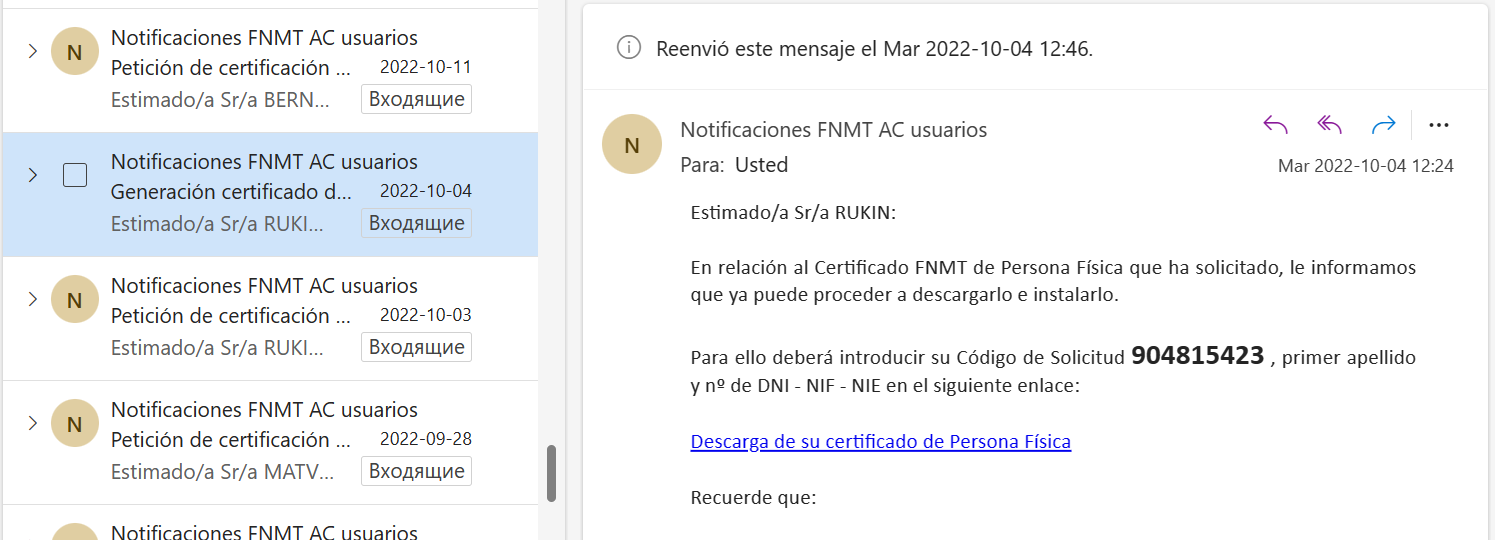
Task: Click avatar of 2022-09-28 email
Action: click(x=74, y=424)
